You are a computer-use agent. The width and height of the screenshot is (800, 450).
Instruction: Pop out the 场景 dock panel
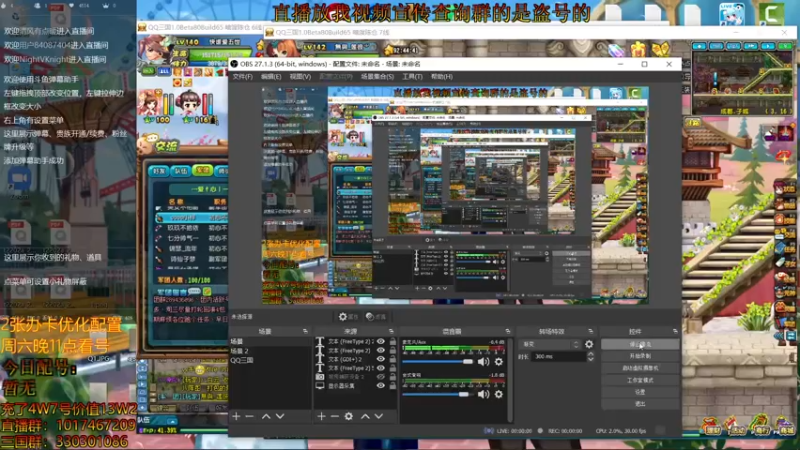coord(305,331)
